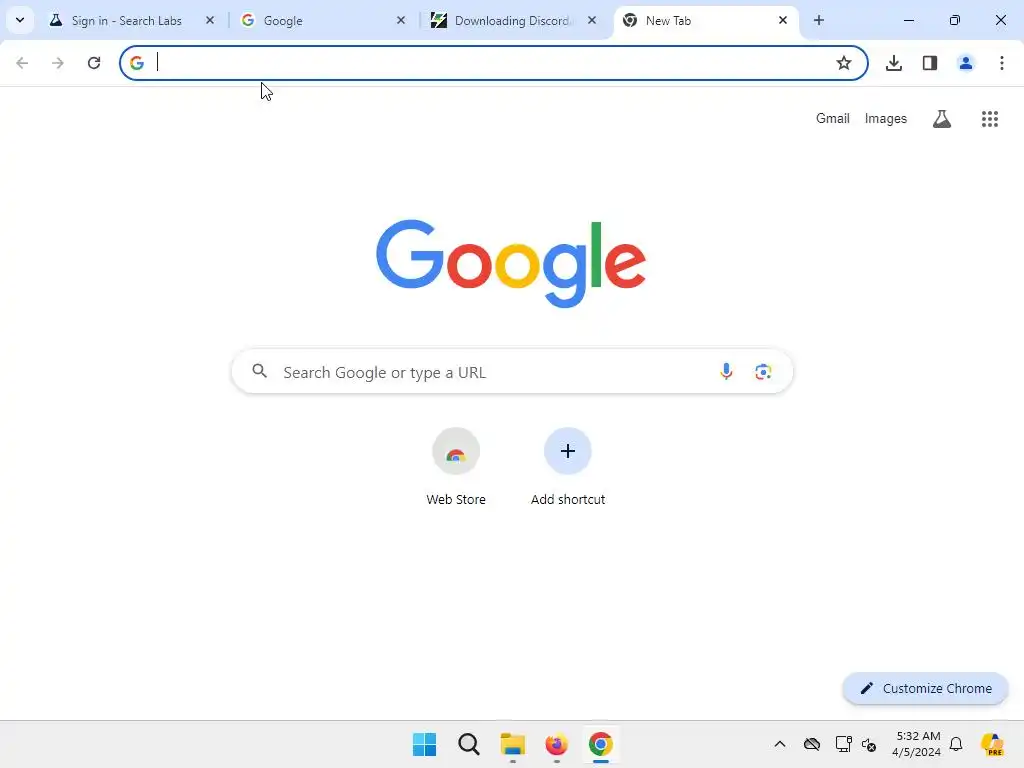Close the New Tab tab
The width and height of the screenshot is (1024, 768).
pyautogui.click(x=783, y=21)
